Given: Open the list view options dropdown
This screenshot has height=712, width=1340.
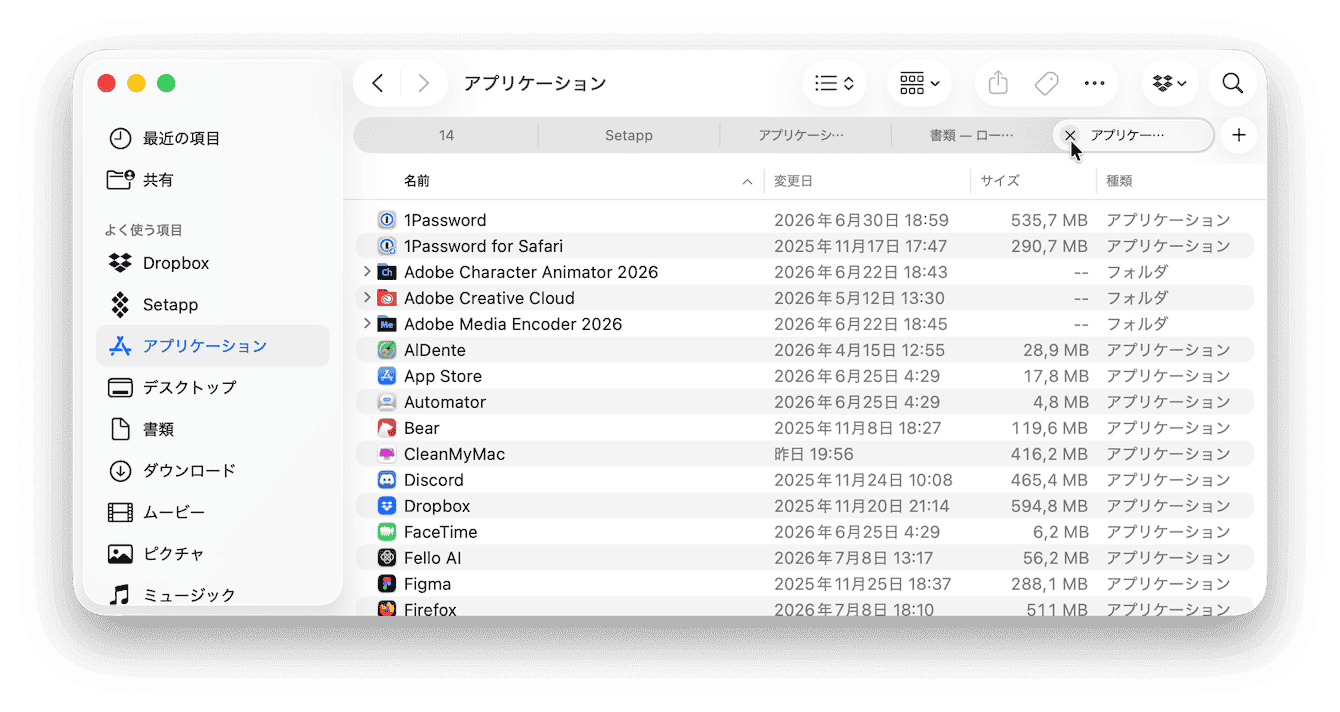Looking at the screenshot, I should point(834,84).
